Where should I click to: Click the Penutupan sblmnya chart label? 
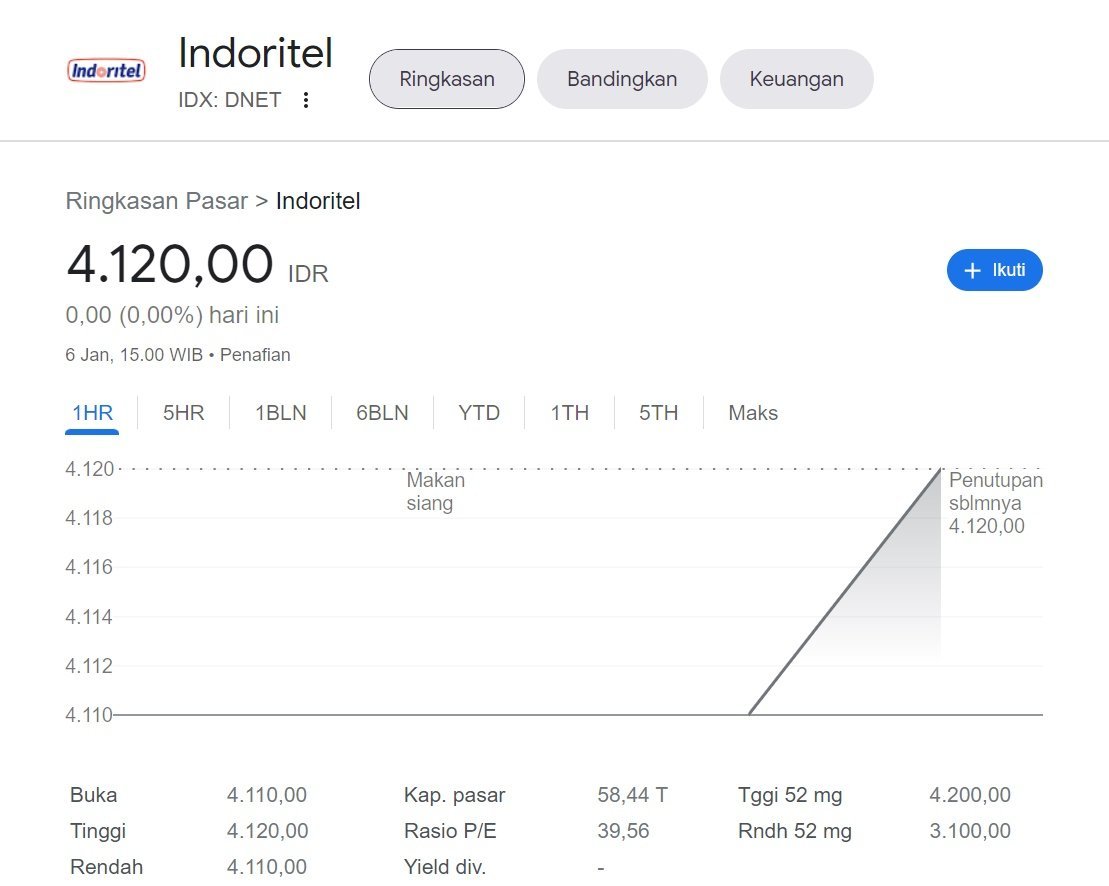point(995,503)
